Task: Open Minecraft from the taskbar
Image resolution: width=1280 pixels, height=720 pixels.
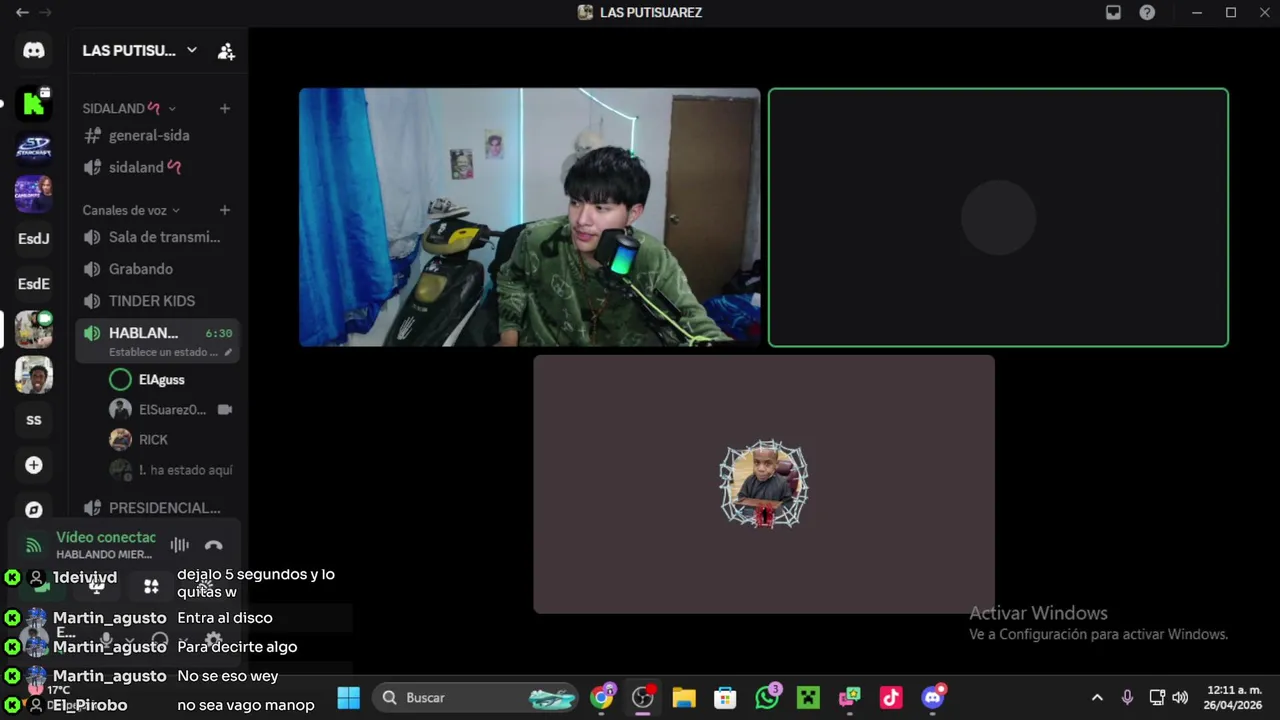Action: (808, 697)
